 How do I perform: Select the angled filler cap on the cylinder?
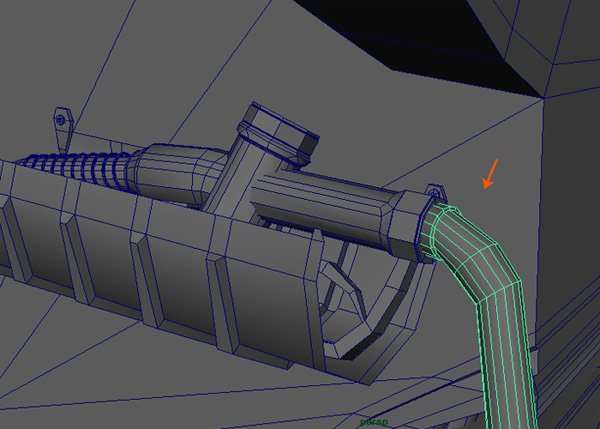[x=279, y=133]
